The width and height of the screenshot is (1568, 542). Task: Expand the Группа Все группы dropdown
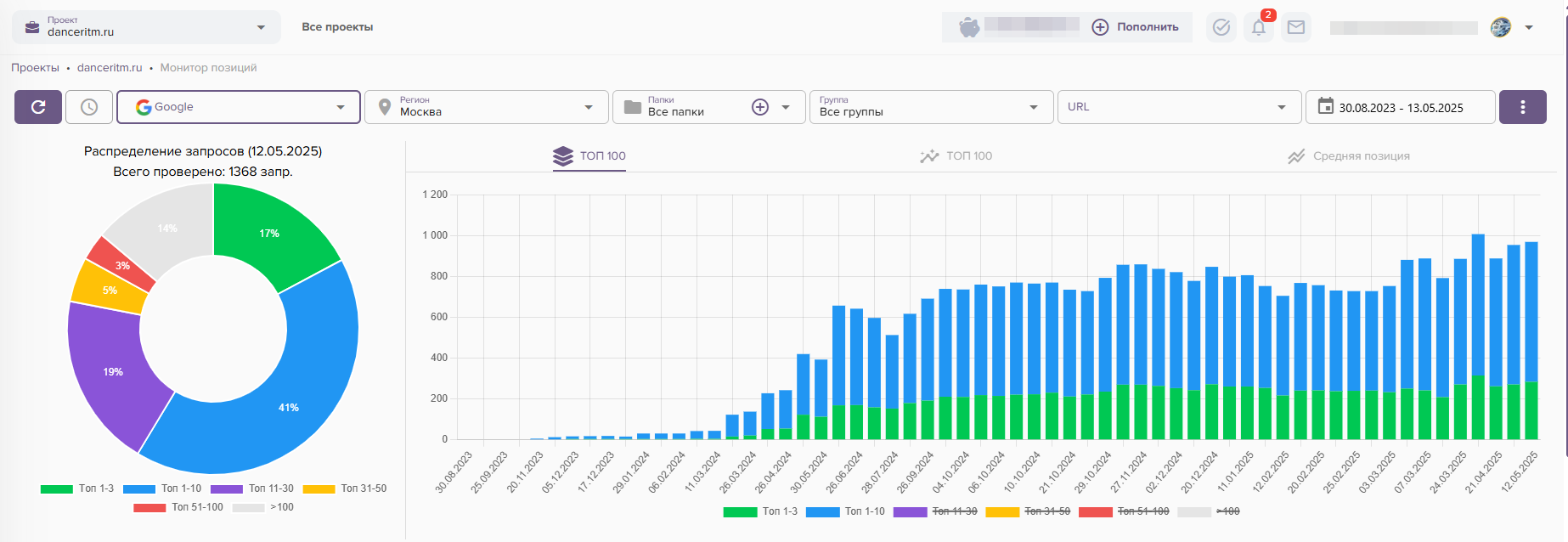coord(931,107)
